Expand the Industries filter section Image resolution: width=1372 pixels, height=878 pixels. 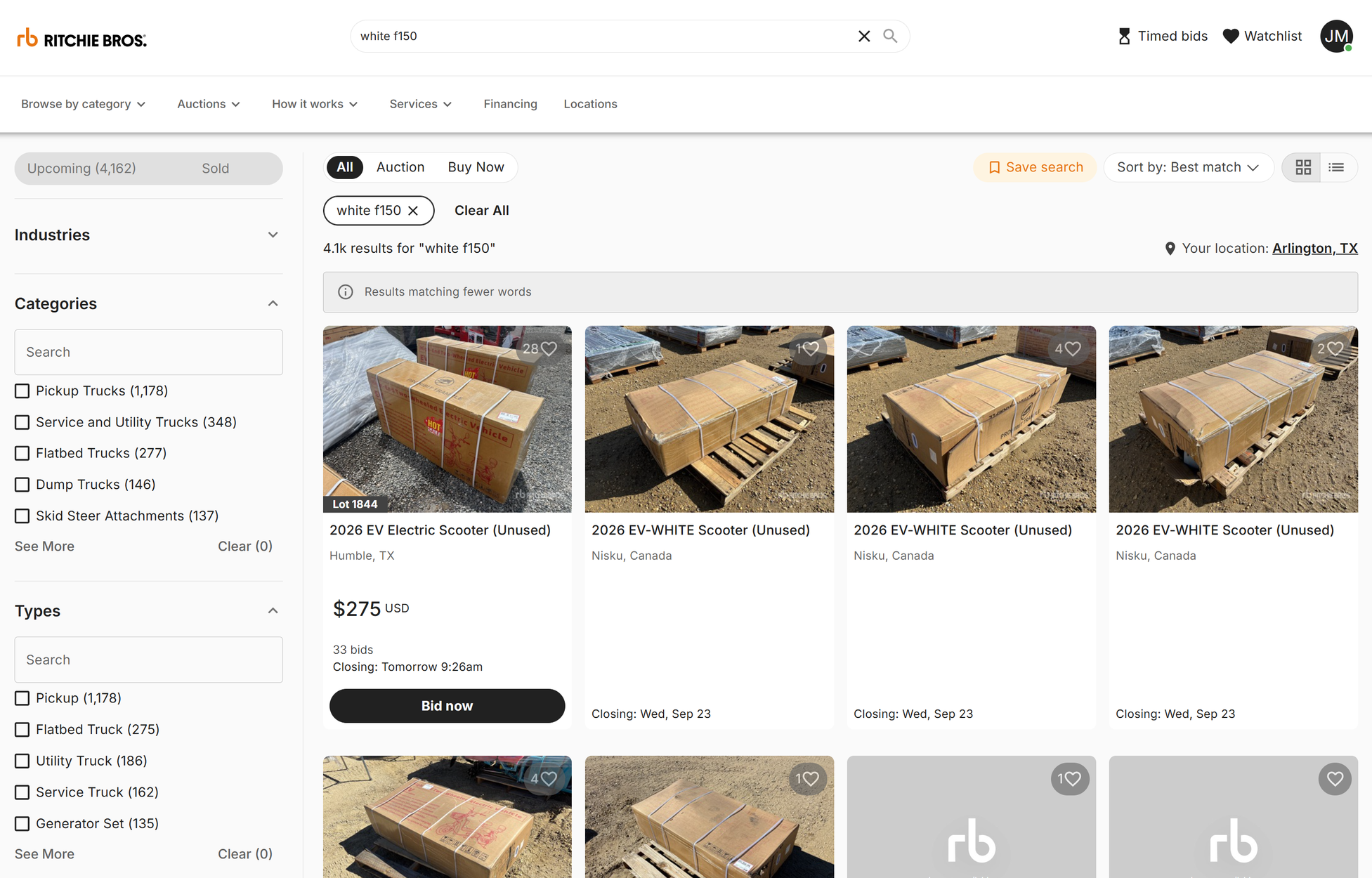pos(273,235)
